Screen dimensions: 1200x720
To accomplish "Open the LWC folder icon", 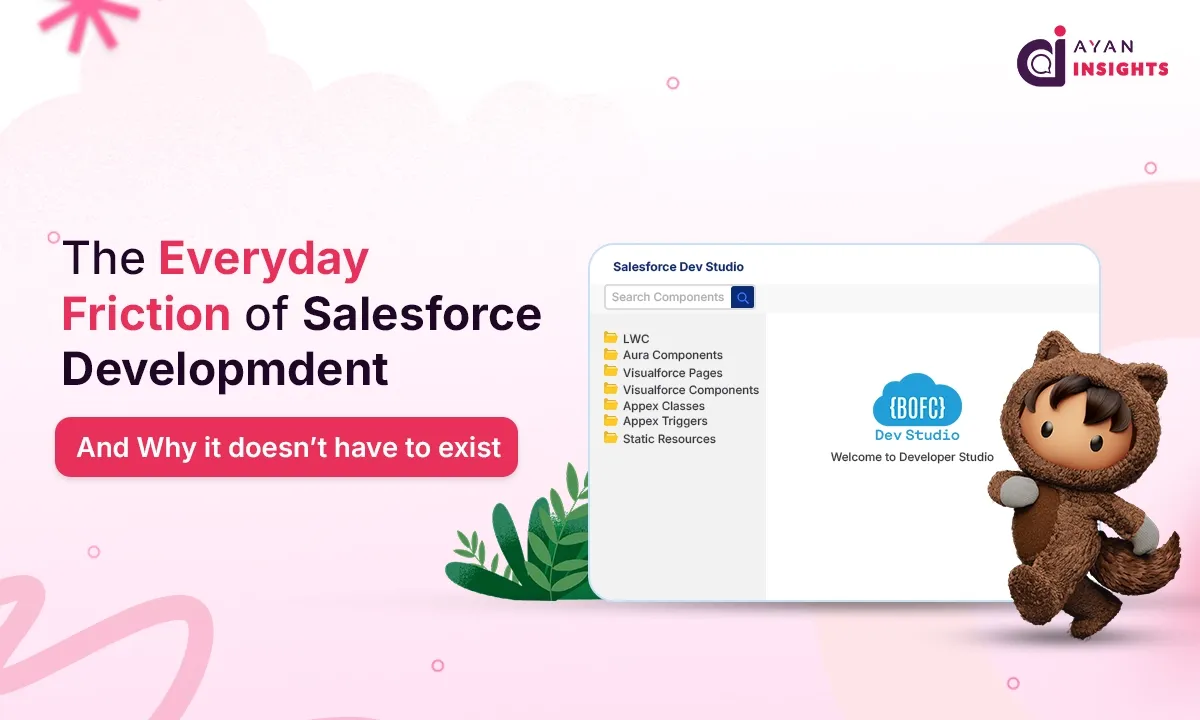I will tap(610, 338).
